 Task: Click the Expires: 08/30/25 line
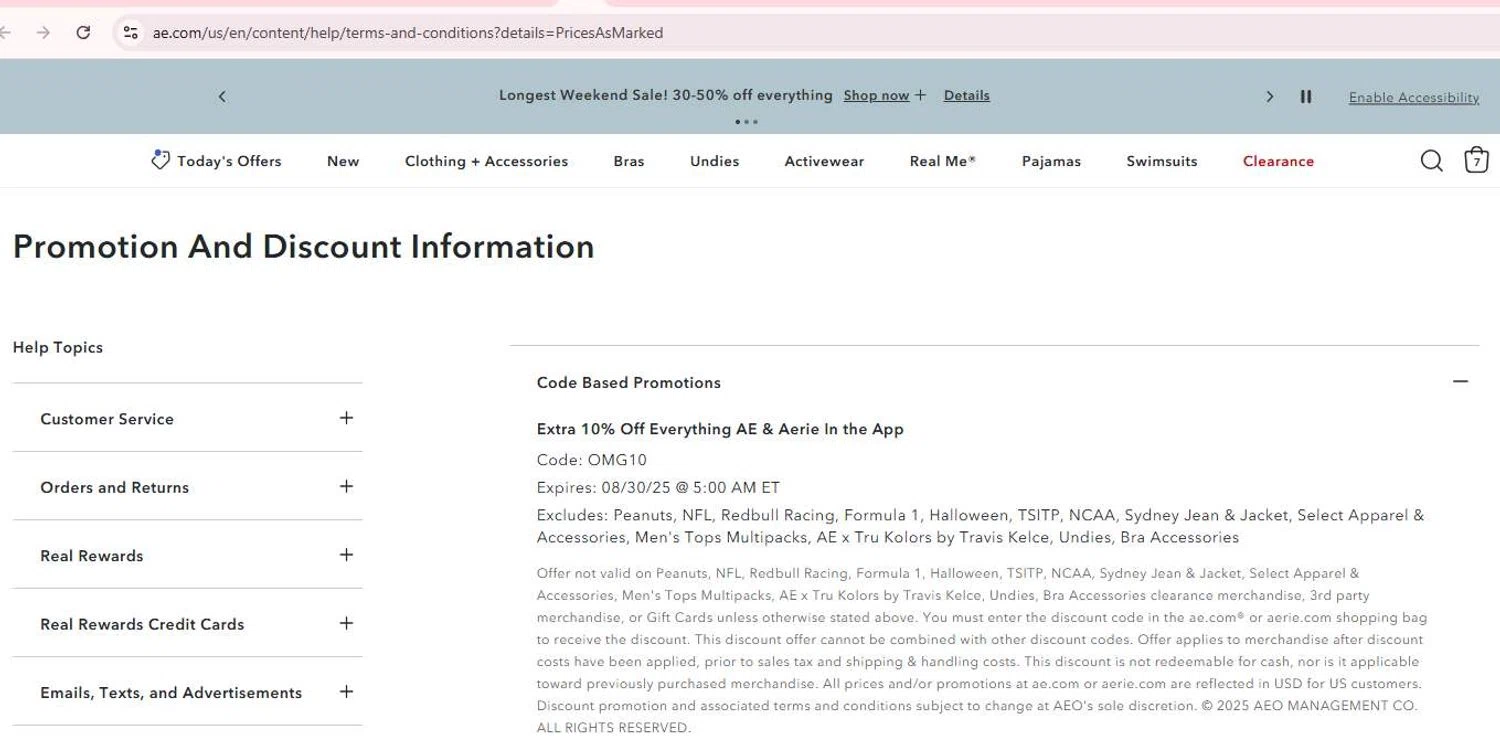[x=658, y=488]
